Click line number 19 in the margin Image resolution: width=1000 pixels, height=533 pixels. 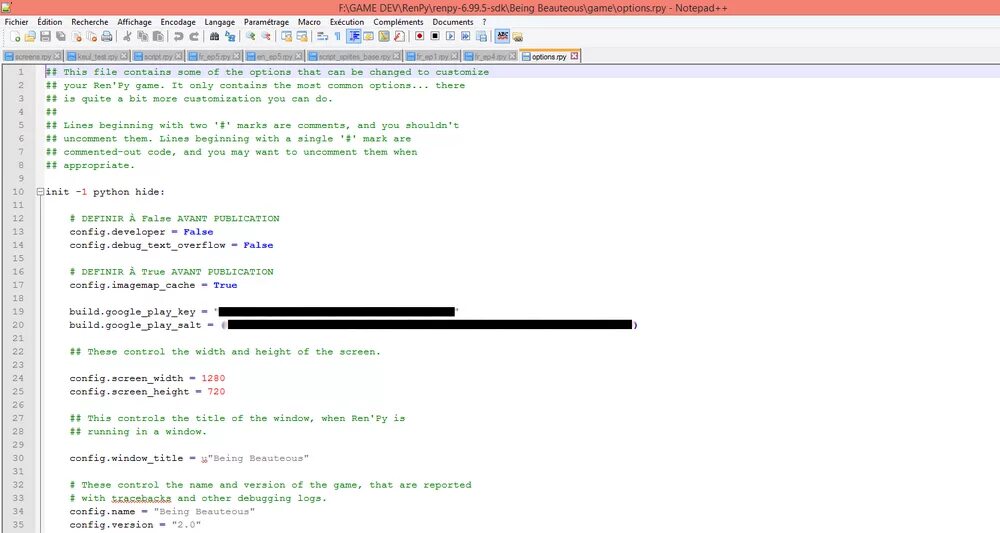click(18, 312)
